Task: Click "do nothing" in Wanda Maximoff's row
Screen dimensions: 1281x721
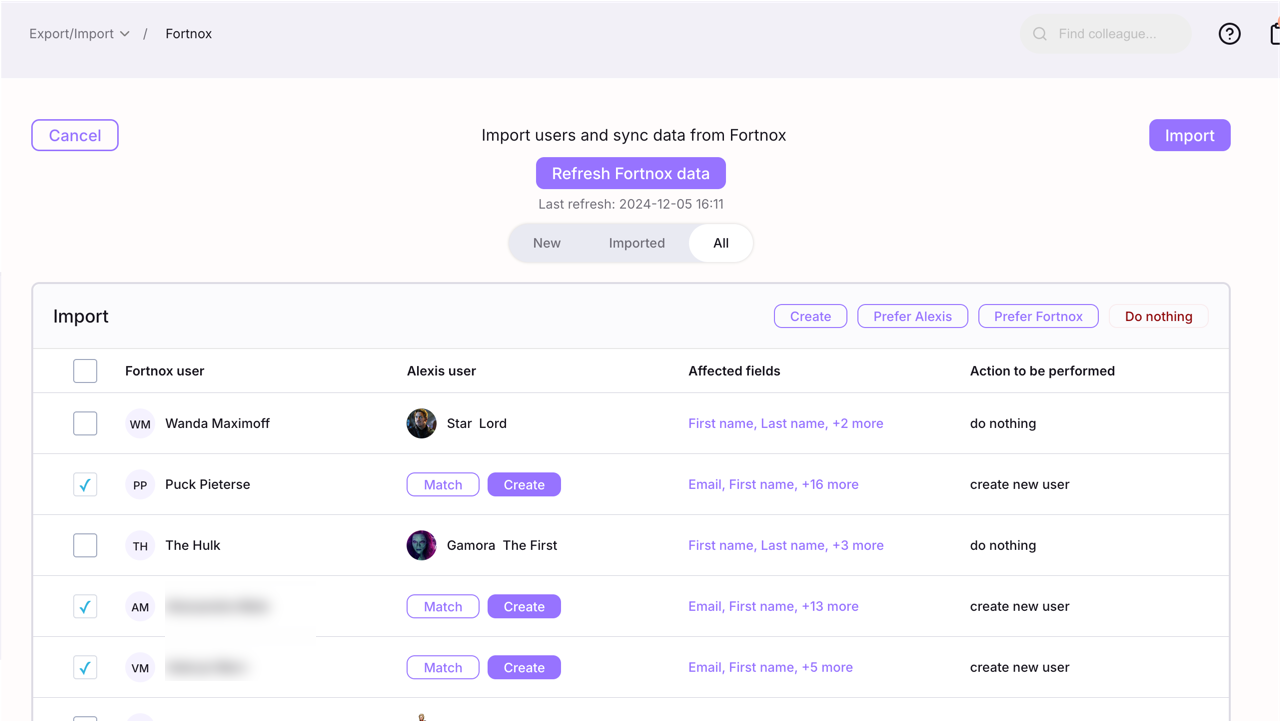Action: pyautogui.click(x=1003, y=424)
